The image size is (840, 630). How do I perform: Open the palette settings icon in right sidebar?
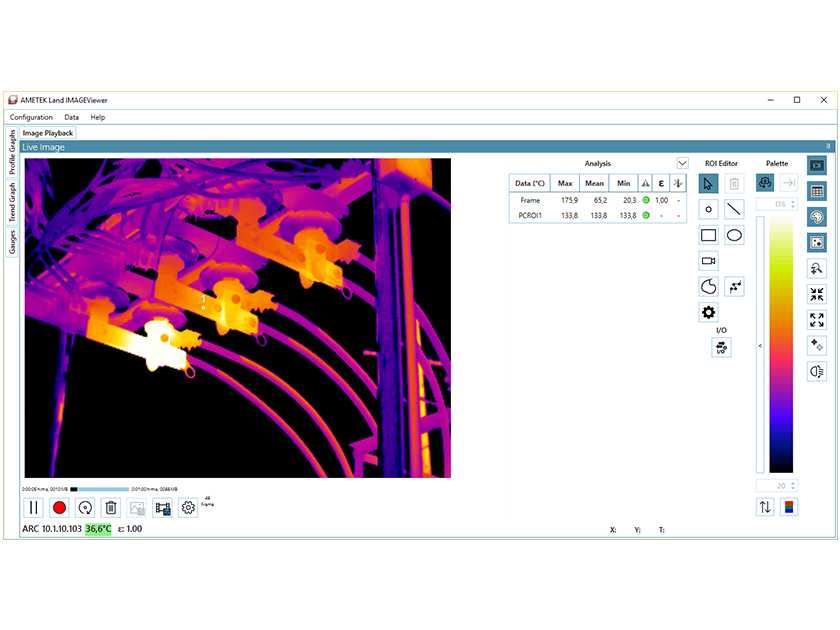pos(816,218)
